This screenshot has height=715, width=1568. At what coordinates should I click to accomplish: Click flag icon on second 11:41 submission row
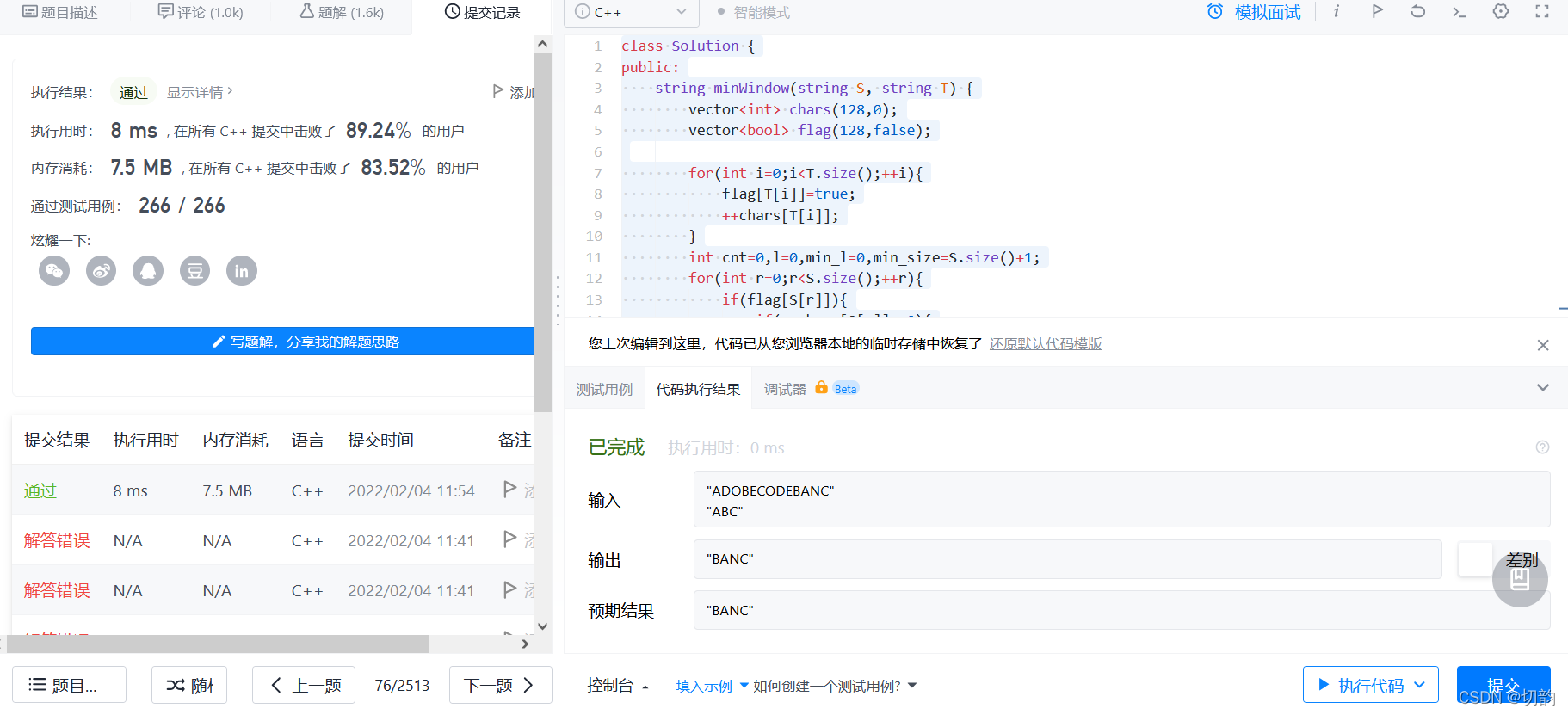[x=510, y=589]
